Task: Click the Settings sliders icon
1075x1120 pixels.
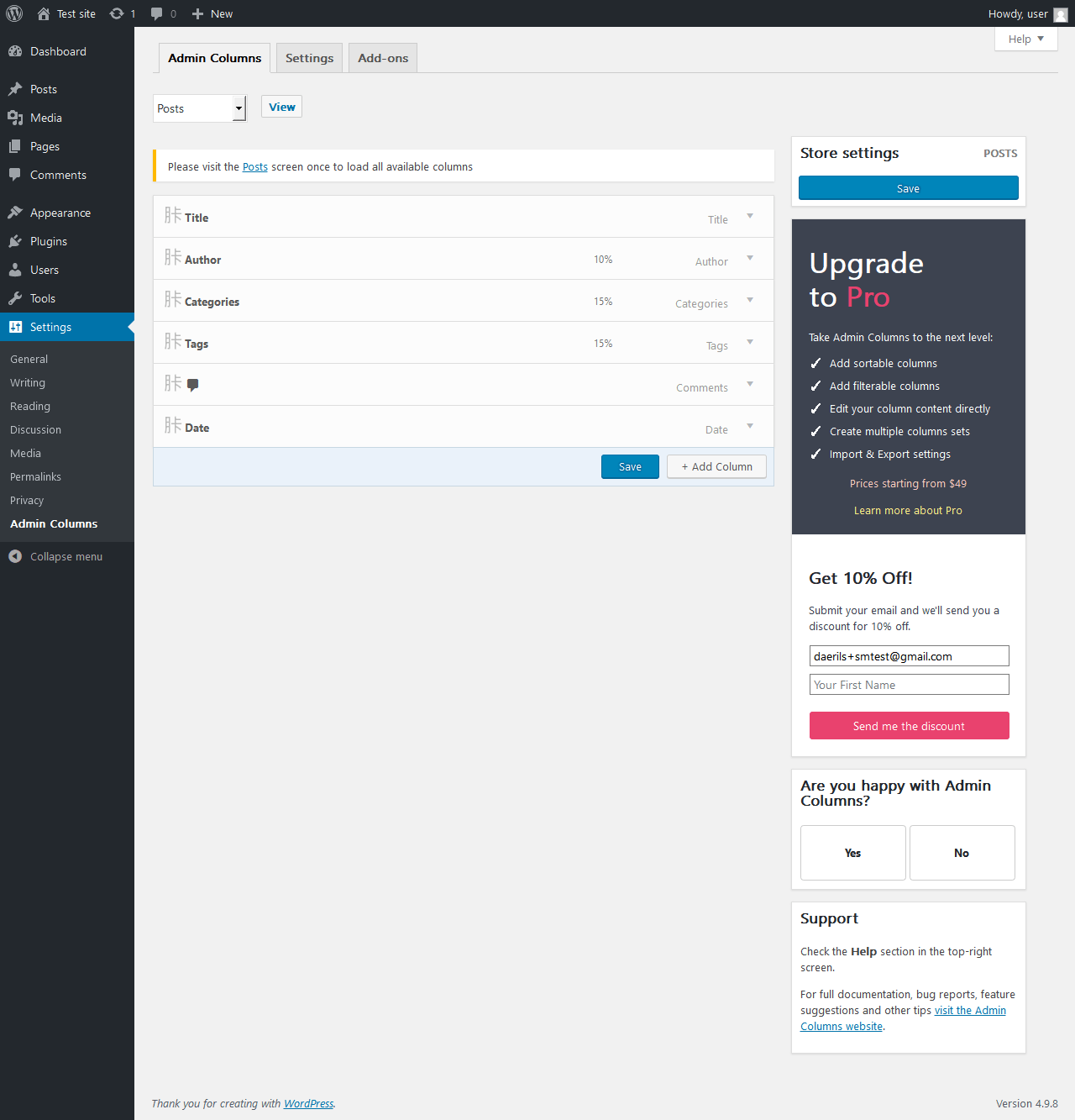Action: pos(15,327)
